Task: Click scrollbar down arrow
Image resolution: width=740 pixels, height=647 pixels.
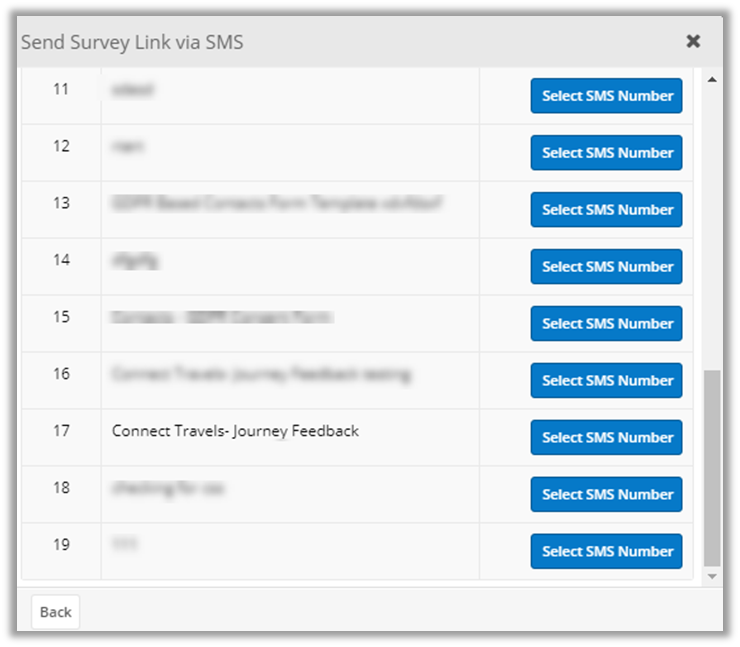Action: point(712,577)
